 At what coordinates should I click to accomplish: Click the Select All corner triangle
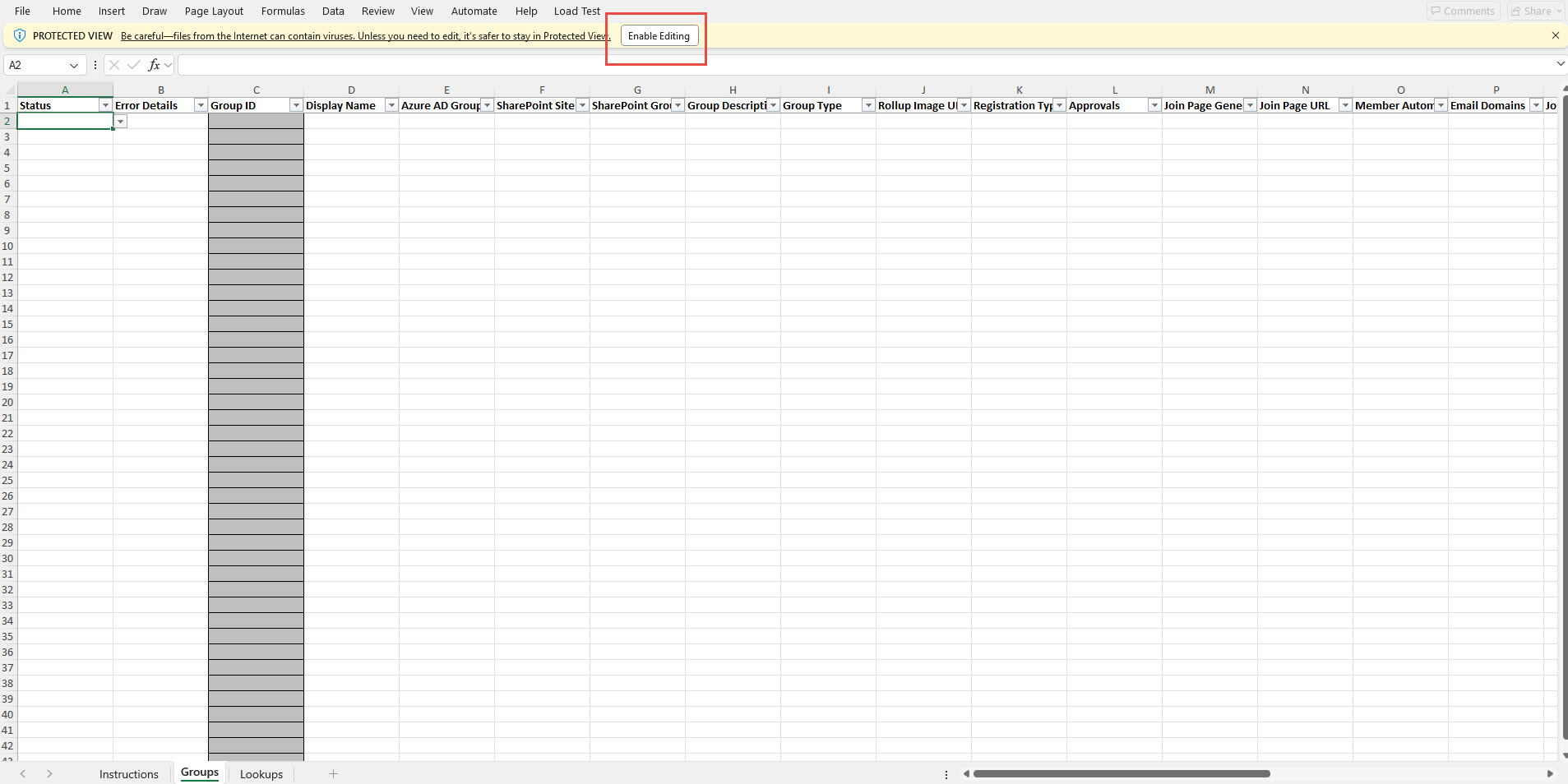pyautogui.click(x=9, y=90)
